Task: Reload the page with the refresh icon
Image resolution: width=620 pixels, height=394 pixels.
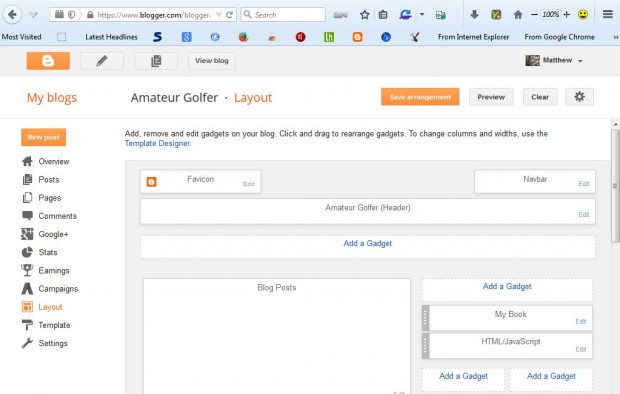Action: (x=229, y=15)
